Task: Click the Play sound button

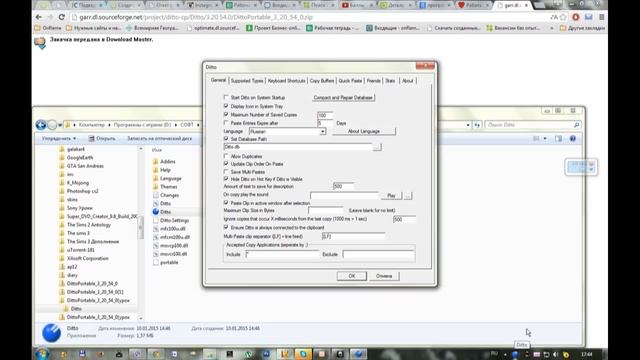Action: point(391,196)
